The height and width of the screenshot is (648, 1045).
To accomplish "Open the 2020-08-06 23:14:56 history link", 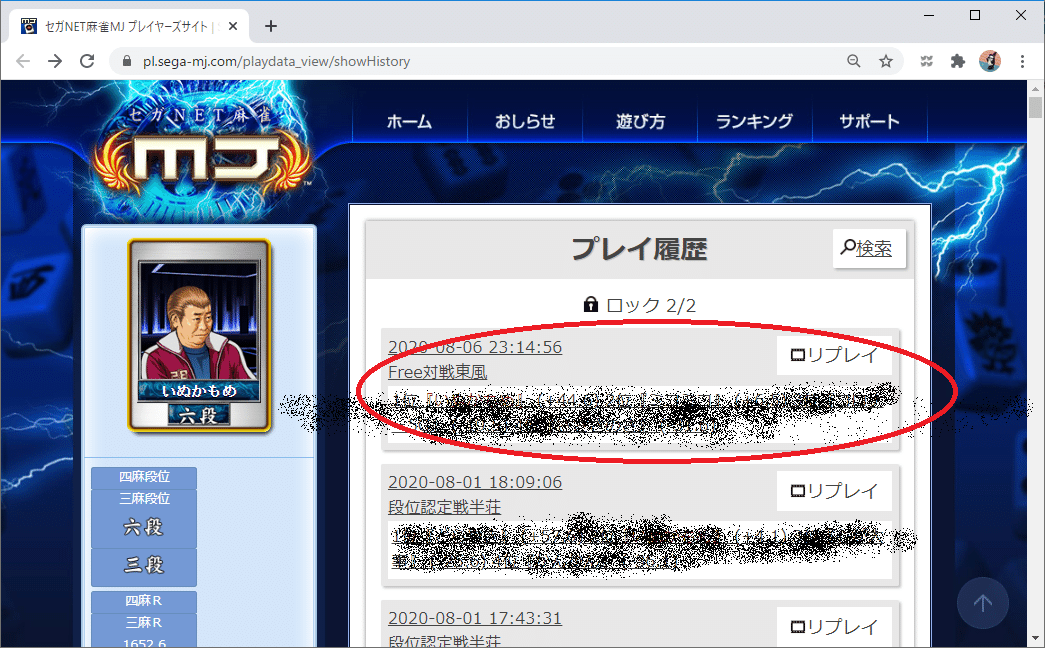I will click(x=475, y=347).
